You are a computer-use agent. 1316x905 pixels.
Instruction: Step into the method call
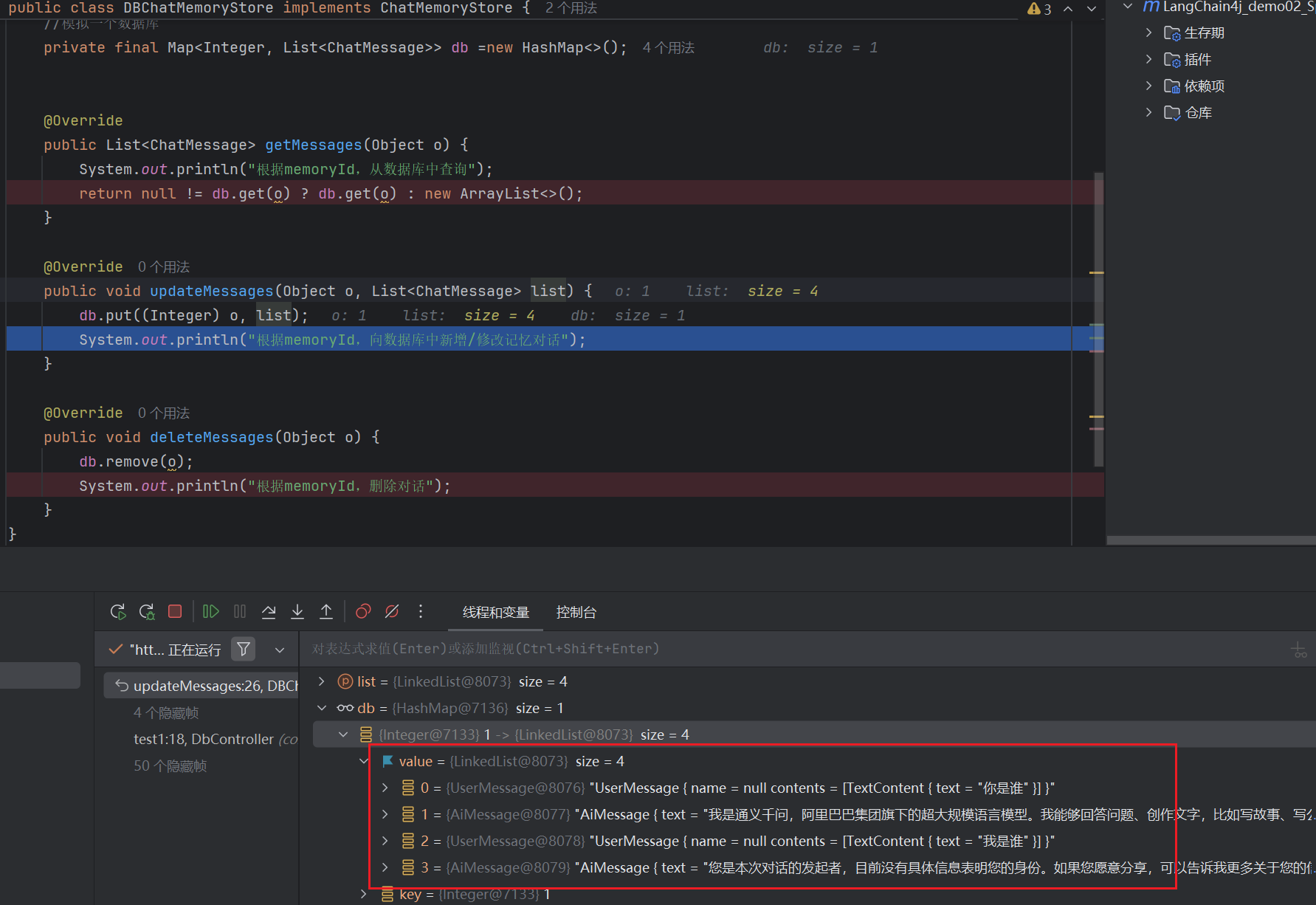(x=297, y=612)
